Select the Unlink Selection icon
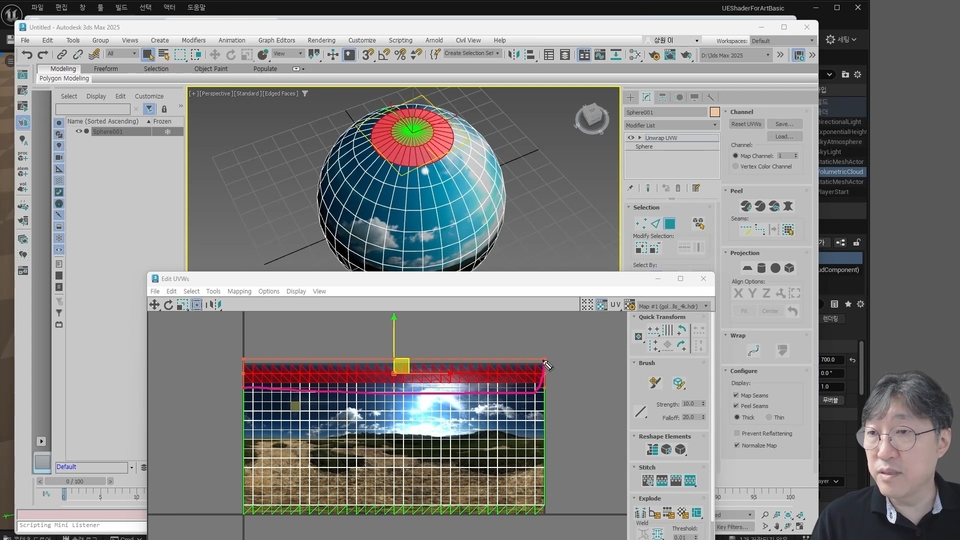 point(78,55)
